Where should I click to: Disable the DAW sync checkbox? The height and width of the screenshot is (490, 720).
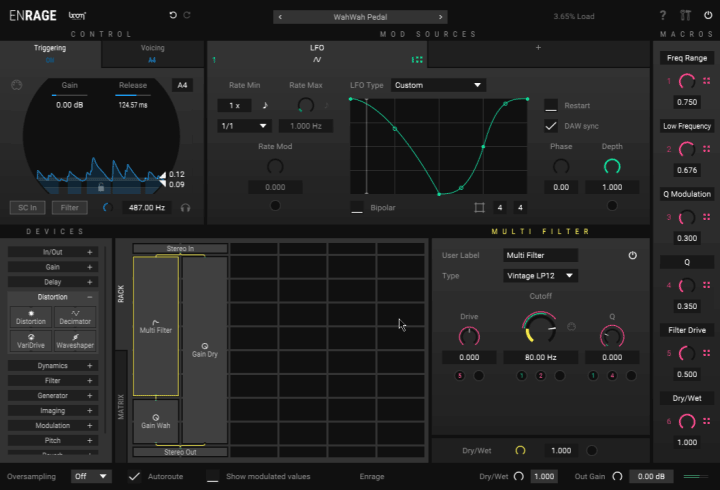coord(551,126)
